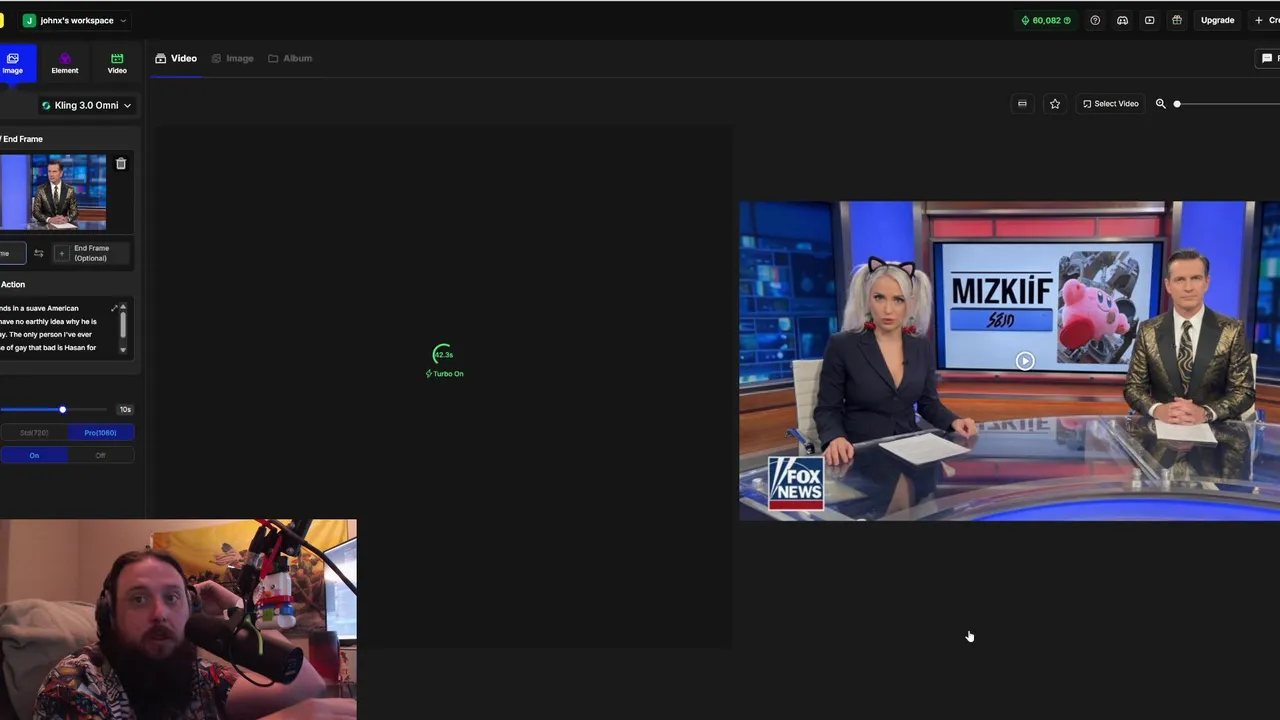Viewport: 1280px width, 720px height.
Task: Open the gift rewards icon
Action: pyautogui.click(x=1177, y=20)
